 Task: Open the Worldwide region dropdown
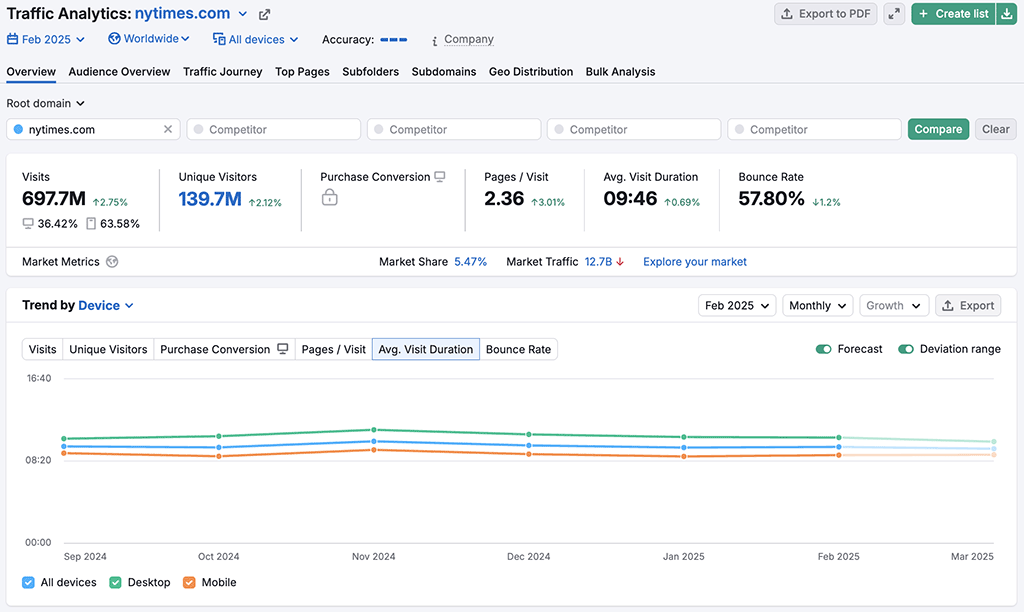(x=149, y=39)
